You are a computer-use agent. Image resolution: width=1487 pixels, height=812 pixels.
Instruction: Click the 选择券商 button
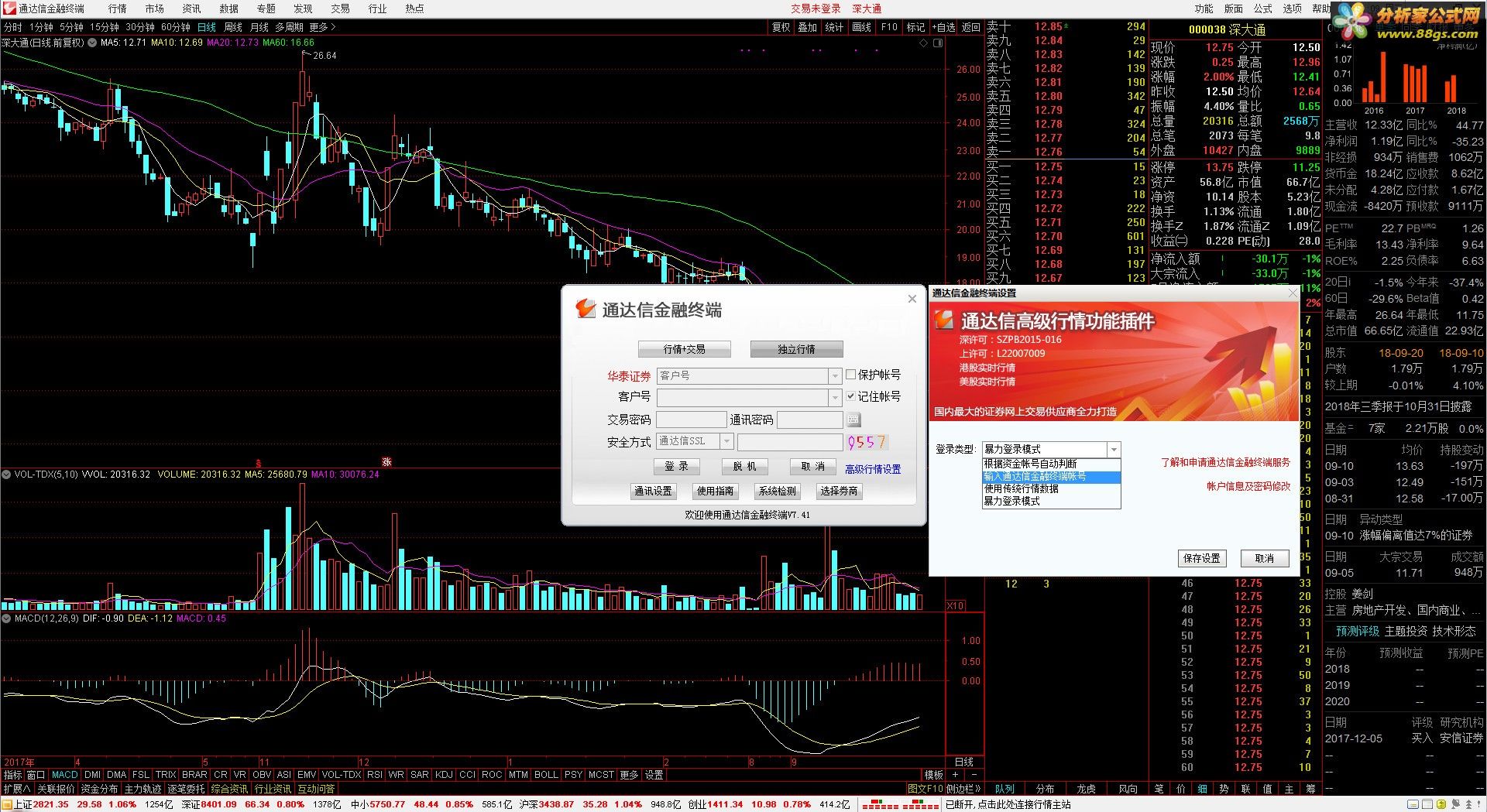click(x=839, y=491)
